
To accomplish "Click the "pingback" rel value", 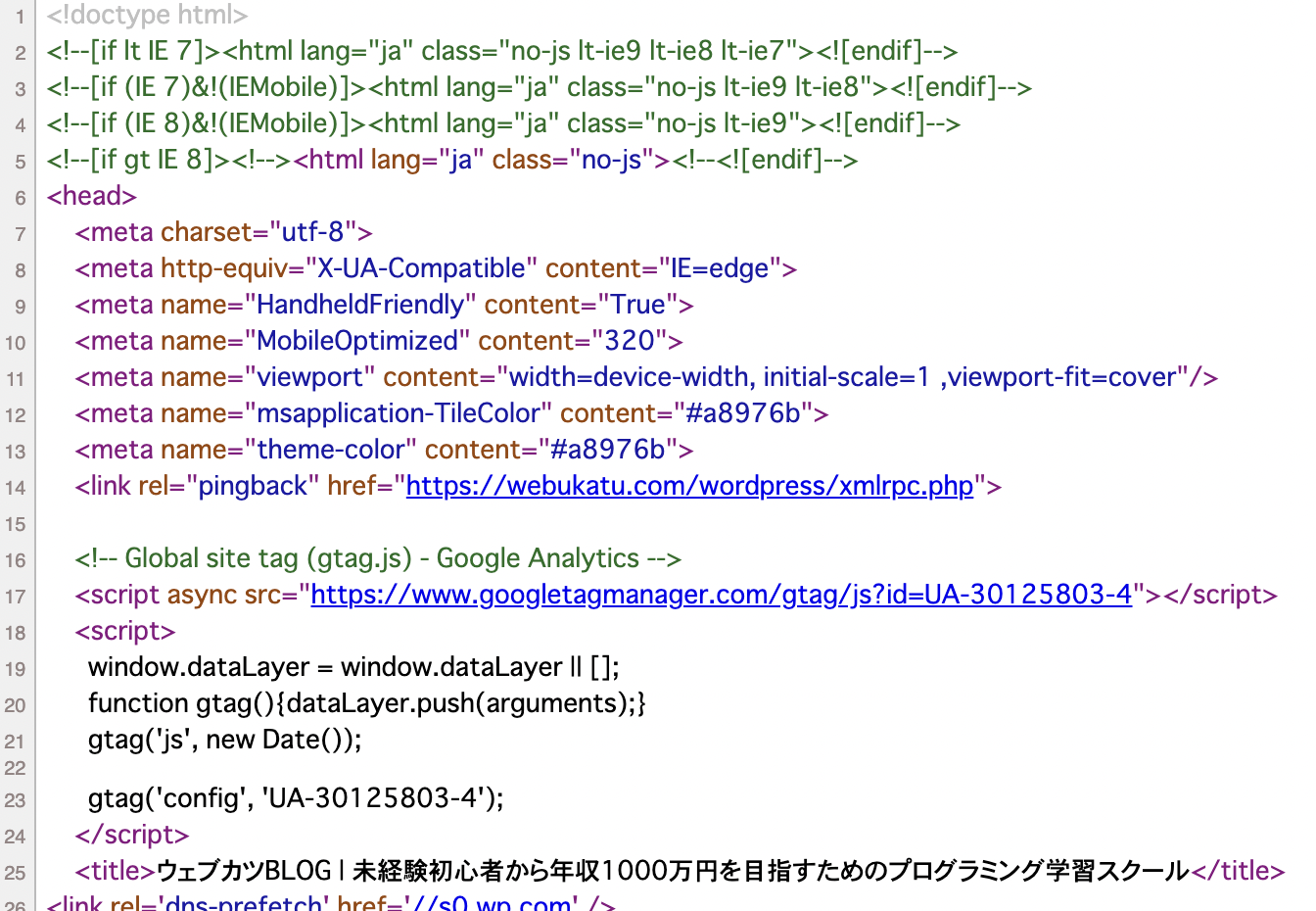I will [253, 486].
